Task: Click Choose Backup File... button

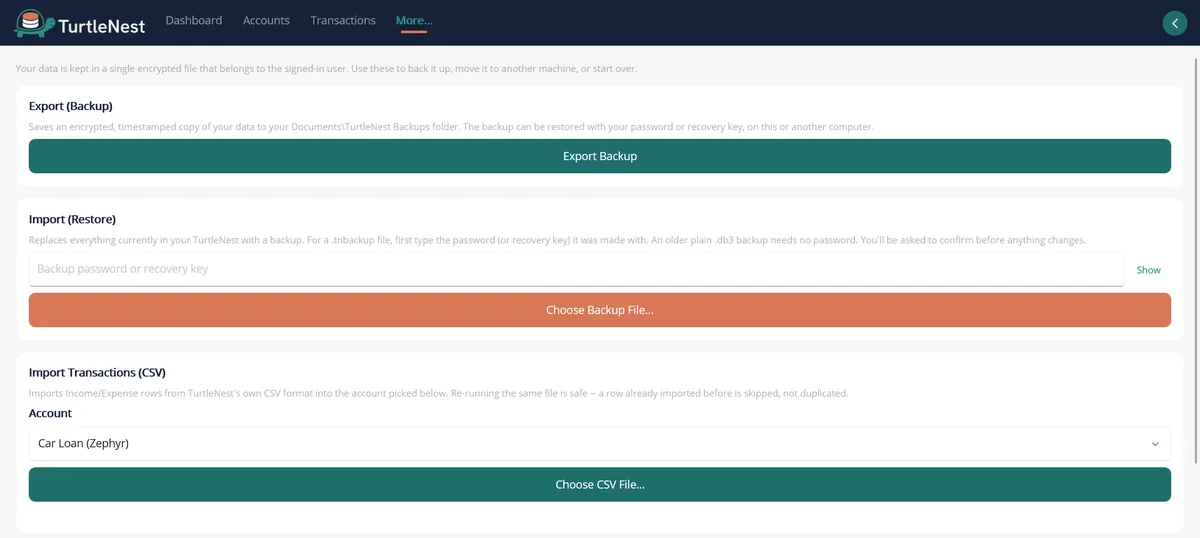Action: point(600,310)
